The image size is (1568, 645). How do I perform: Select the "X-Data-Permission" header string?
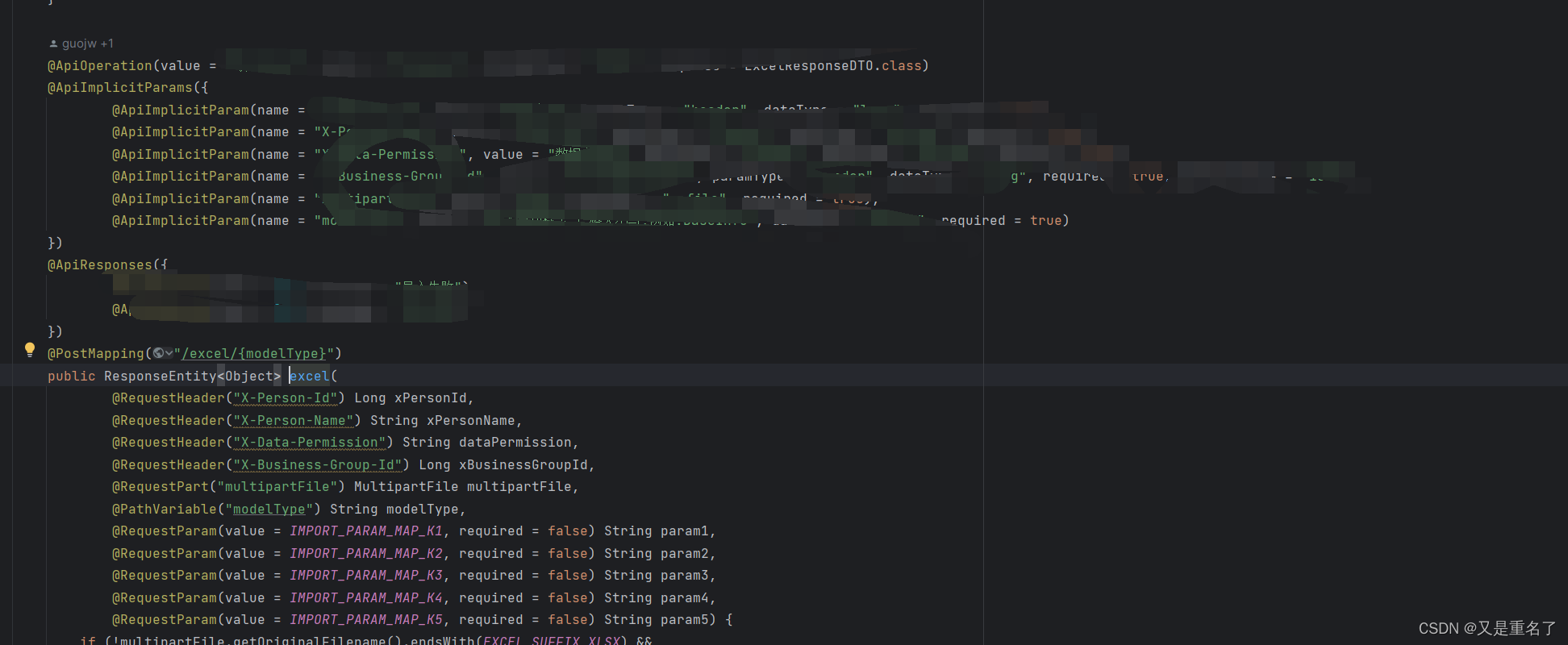pyautogui.click(x=310, y=443)
